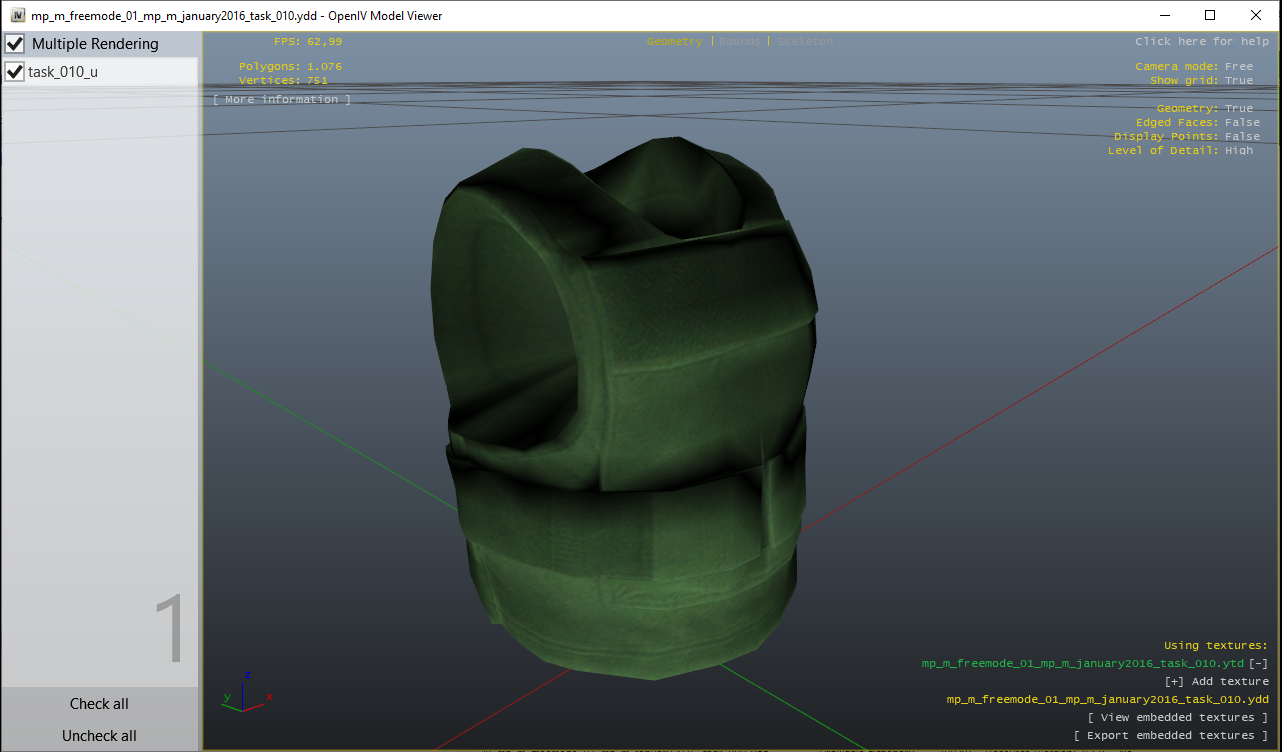Switch to the Skeleton tab

803,41
